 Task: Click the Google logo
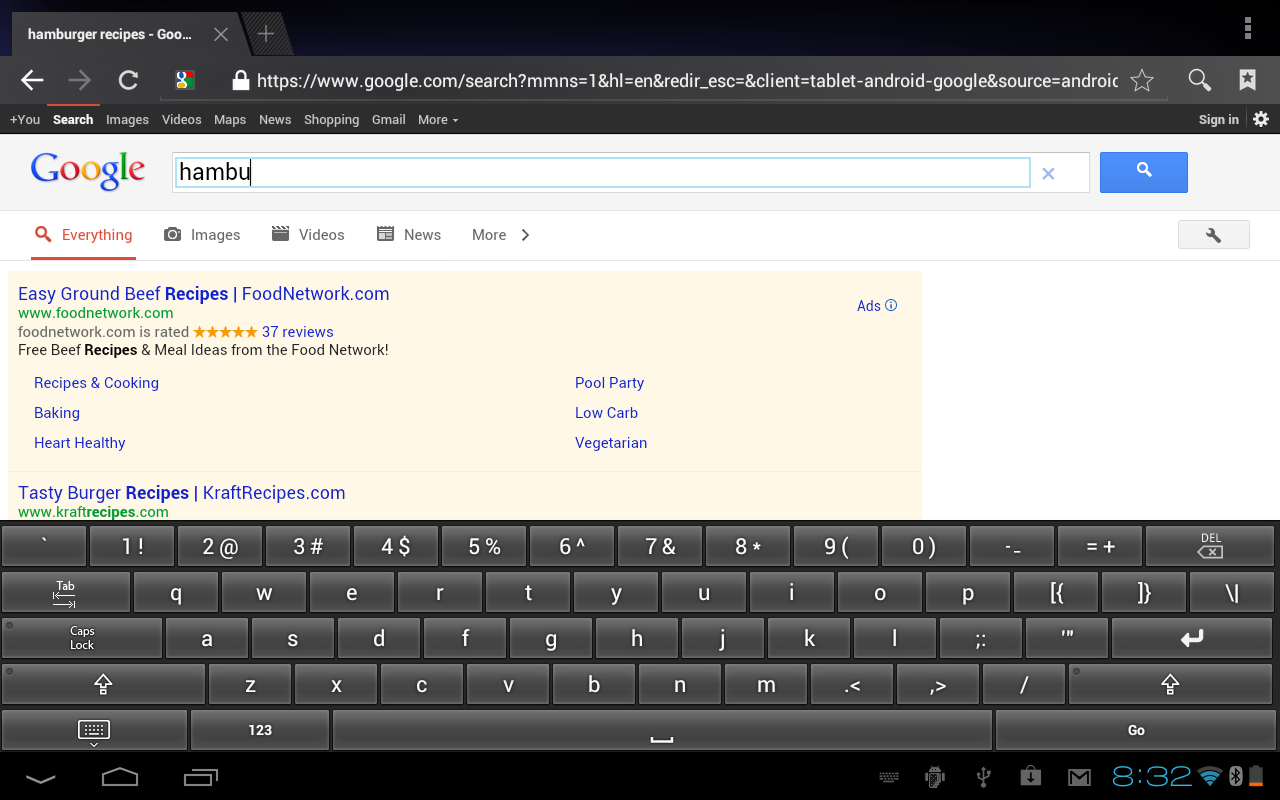pos(88,172)
